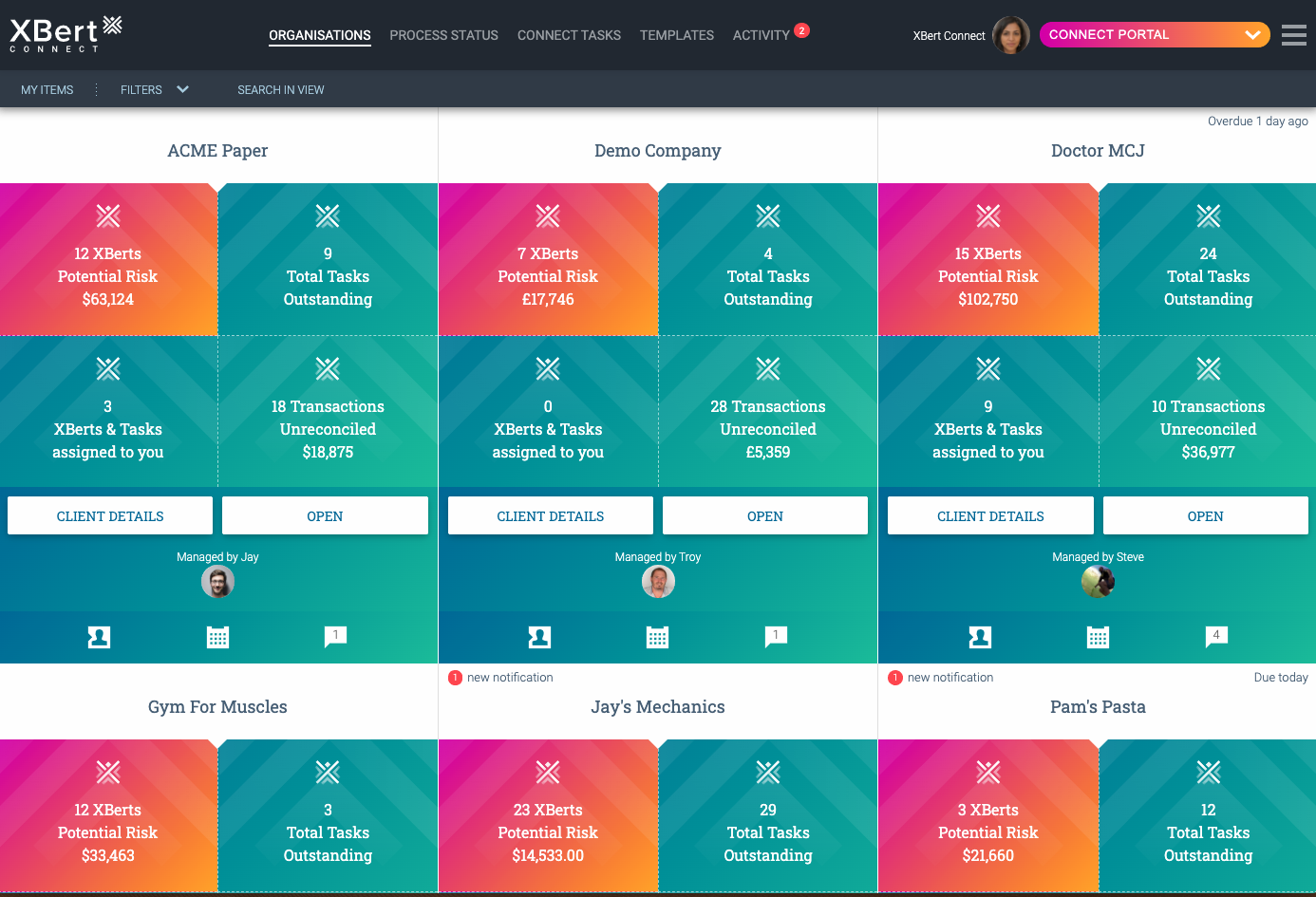Click the XBert icon on ACME Paper 12 XBerts tile
This screenshot has height=897, width=1316.
pos(108,216)
